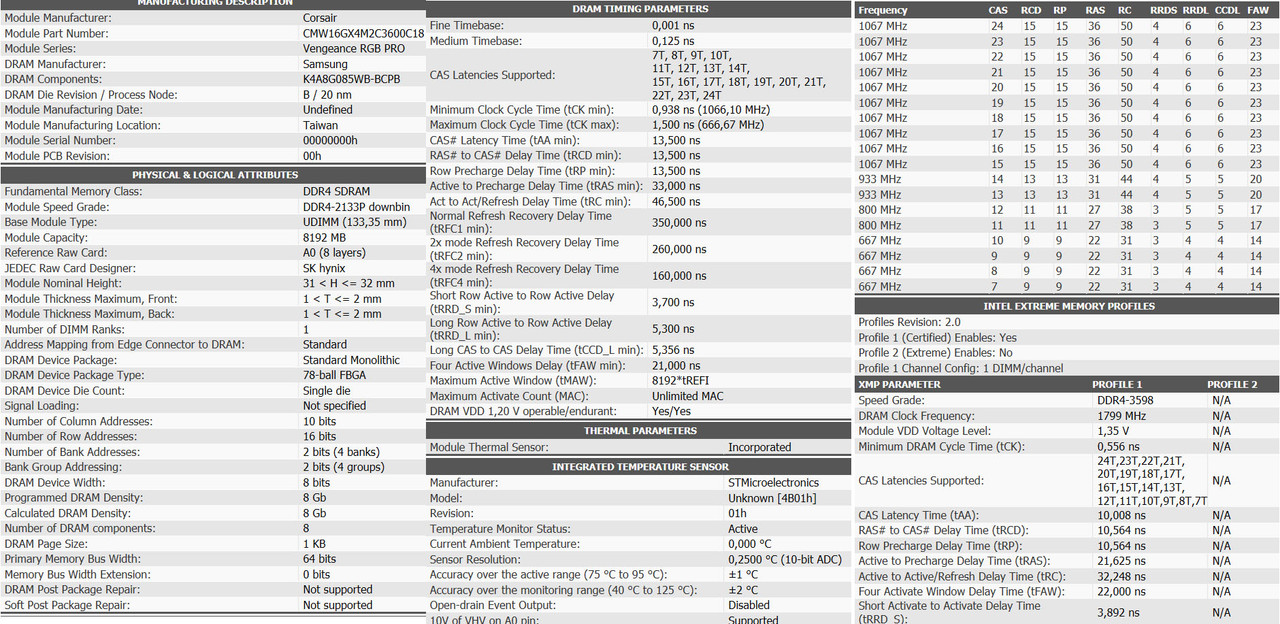Select 'UDIMM (133,35 mm)' module type
The image size is (1280, 624).
355,222
